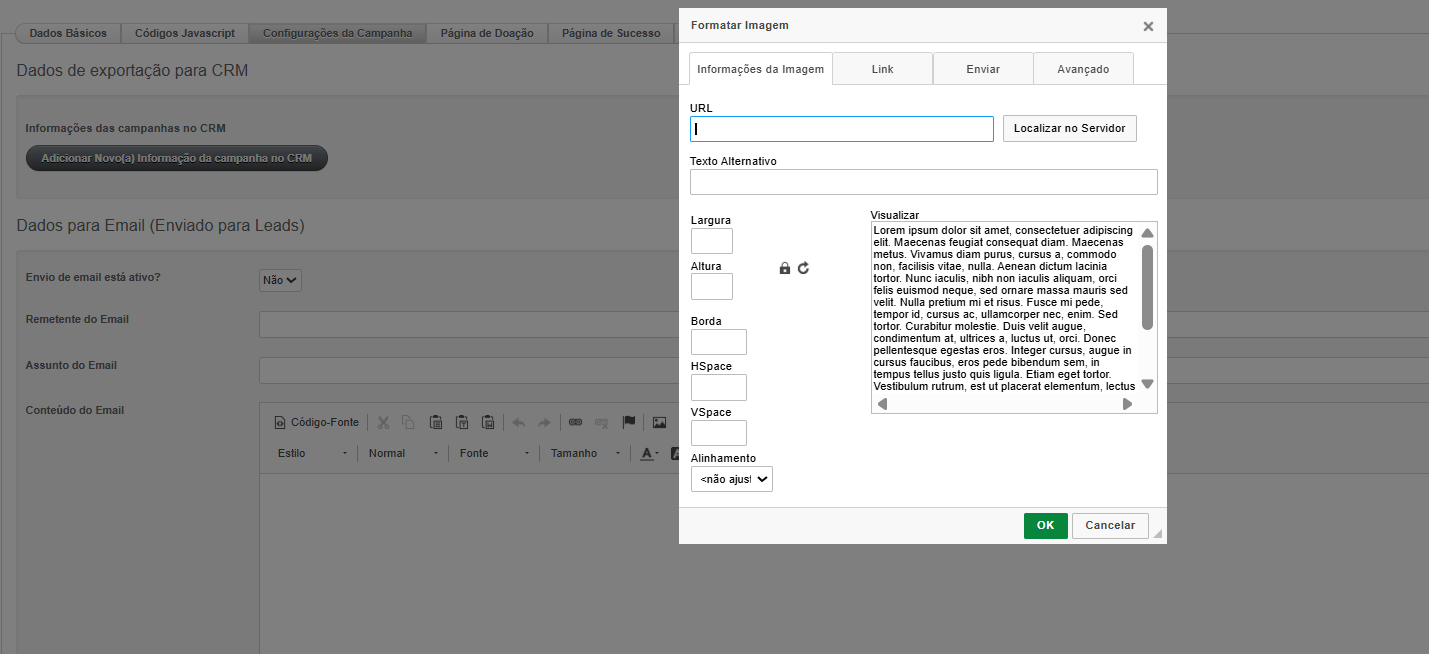Click the Image icon in editor toolbar
1429x654 pixels.
pos(659,423)
